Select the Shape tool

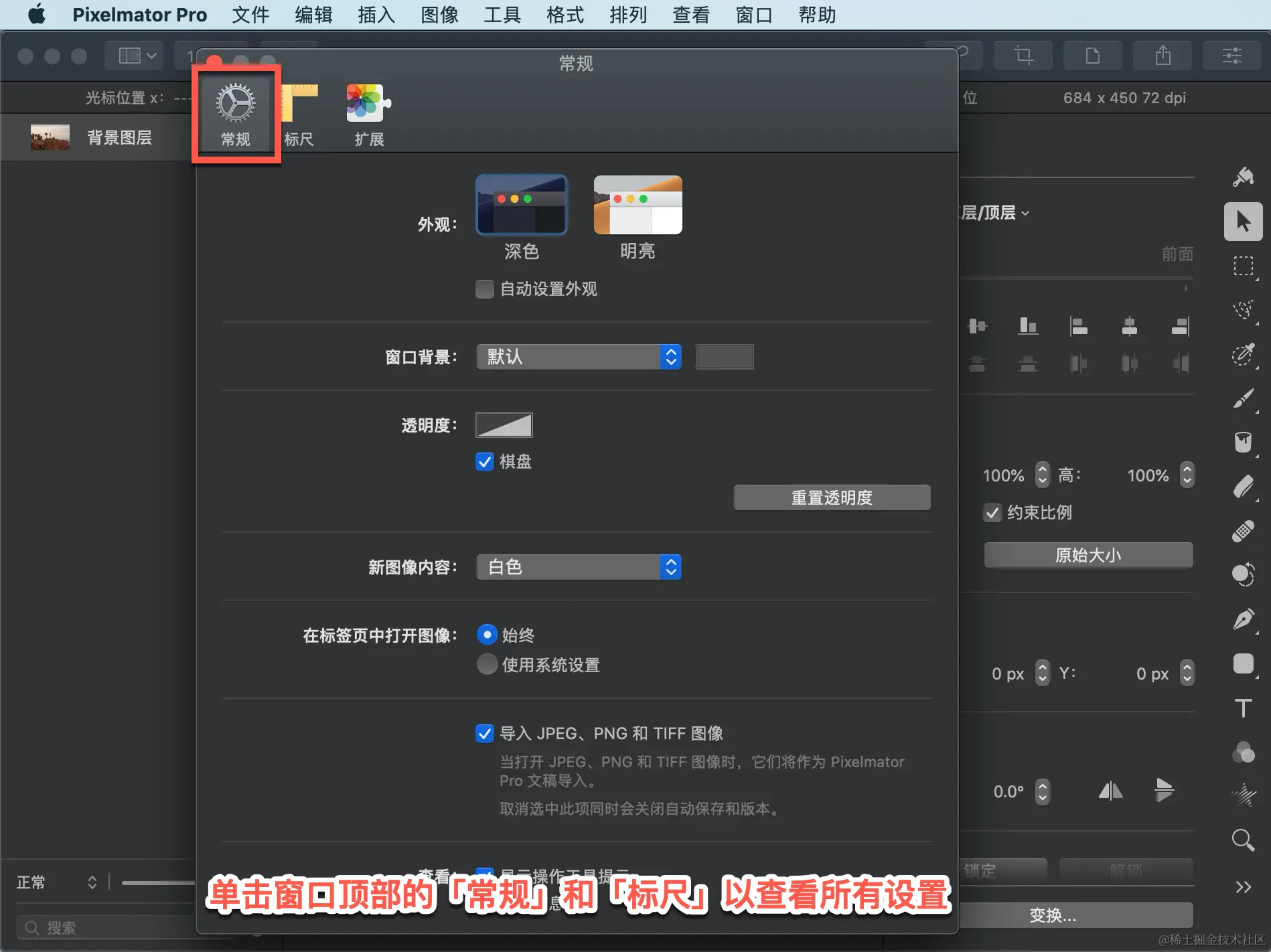tap(1244, 663)
